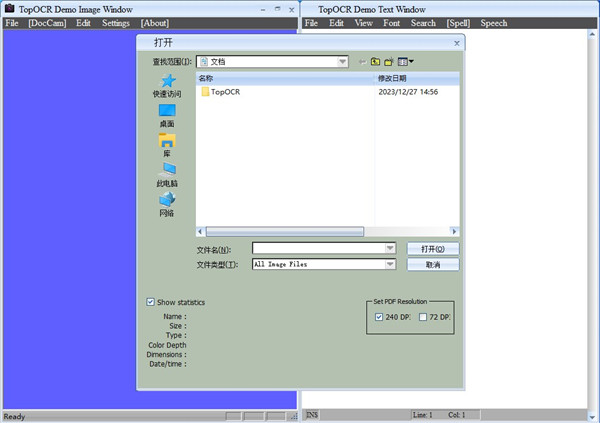Go up one folder level icon
The image size is (600, 423).
click(375, 62)
